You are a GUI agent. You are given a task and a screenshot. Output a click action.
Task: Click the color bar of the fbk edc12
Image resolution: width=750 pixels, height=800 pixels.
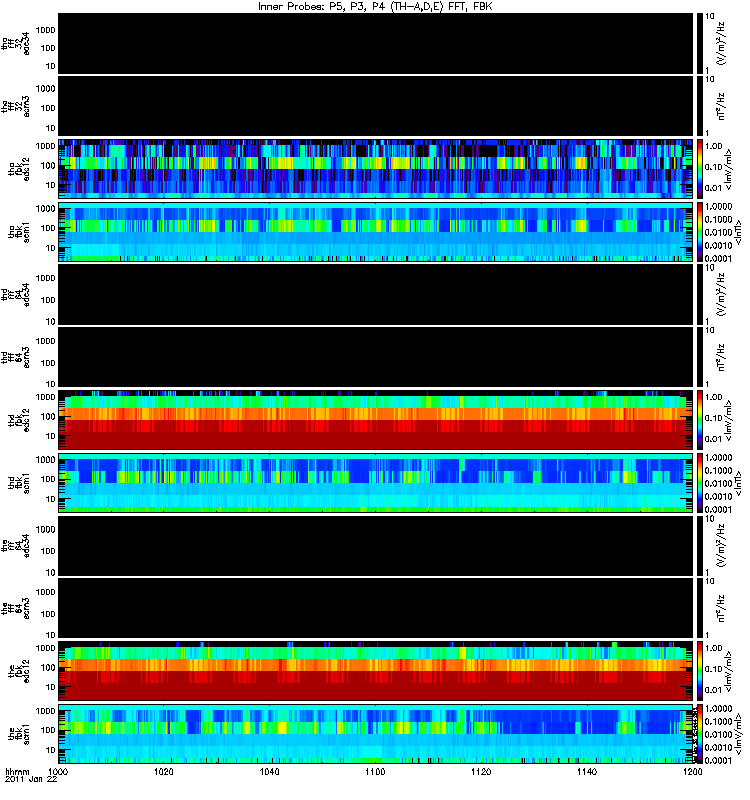pos(699,671)
